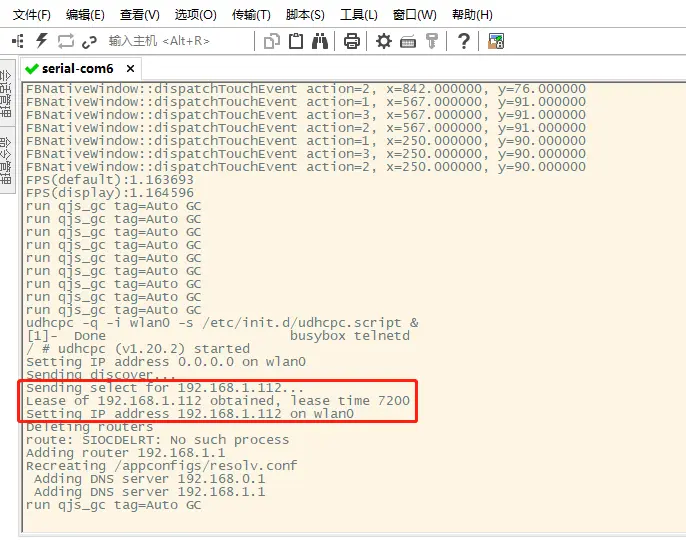The image size is (686, 543).
Task: Click the 'FPS(default):1.163693' line
Action: (x=110, y=180)
